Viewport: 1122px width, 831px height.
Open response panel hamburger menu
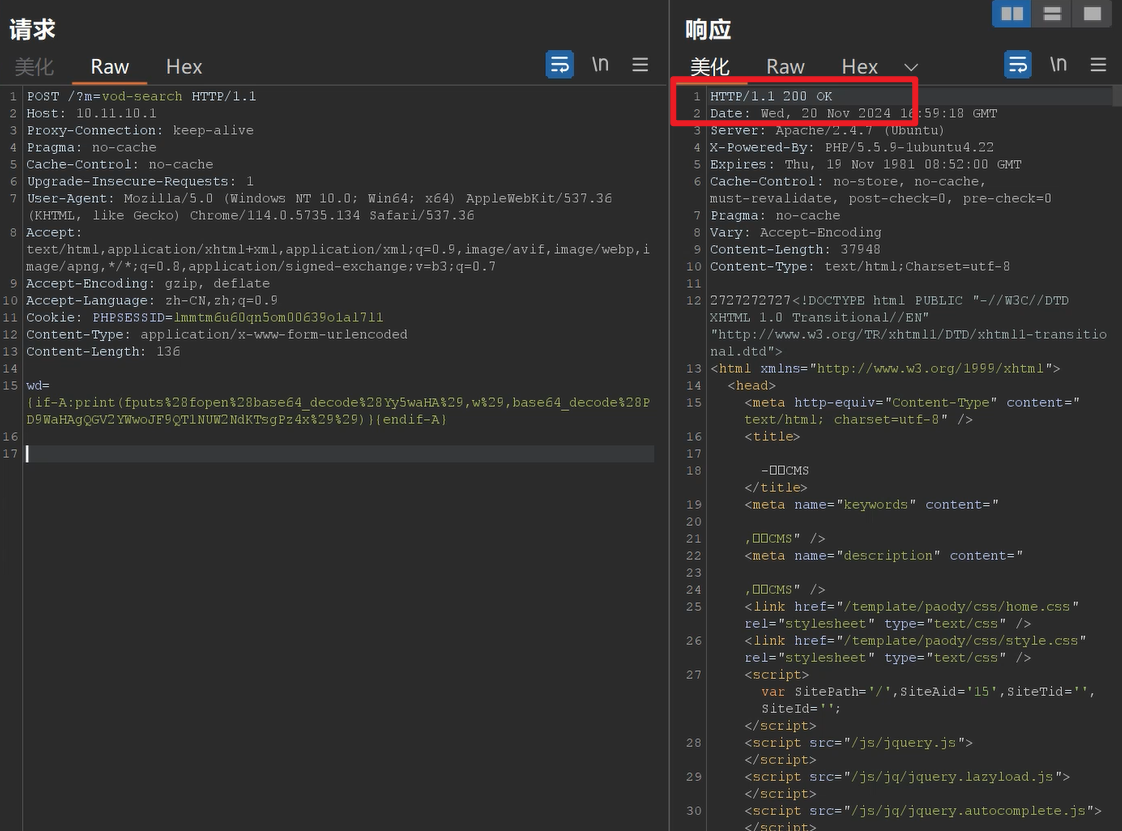point(1098,65)
